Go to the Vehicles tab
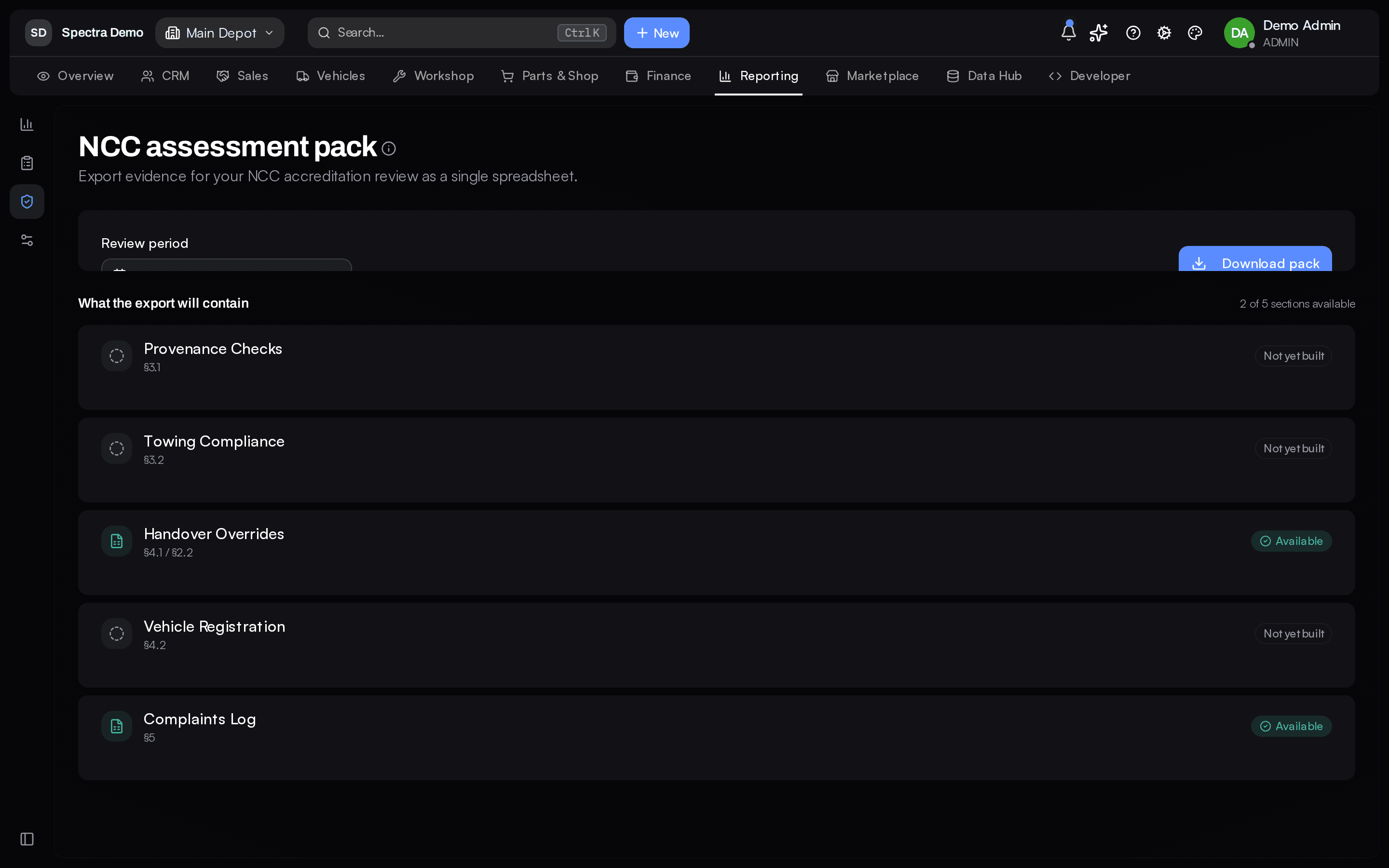1389x868 pixels. pos(330,76)
